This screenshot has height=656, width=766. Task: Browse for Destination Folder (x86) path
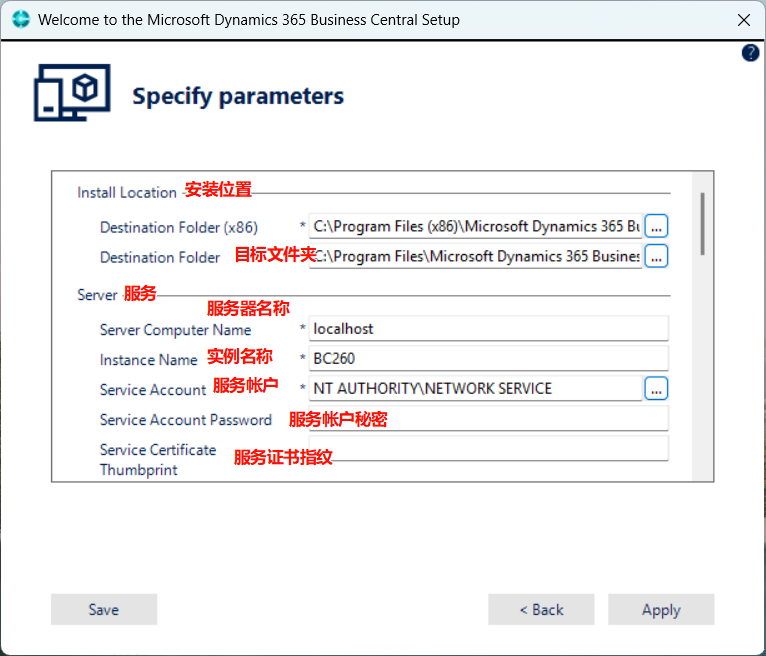click(656, 227)
